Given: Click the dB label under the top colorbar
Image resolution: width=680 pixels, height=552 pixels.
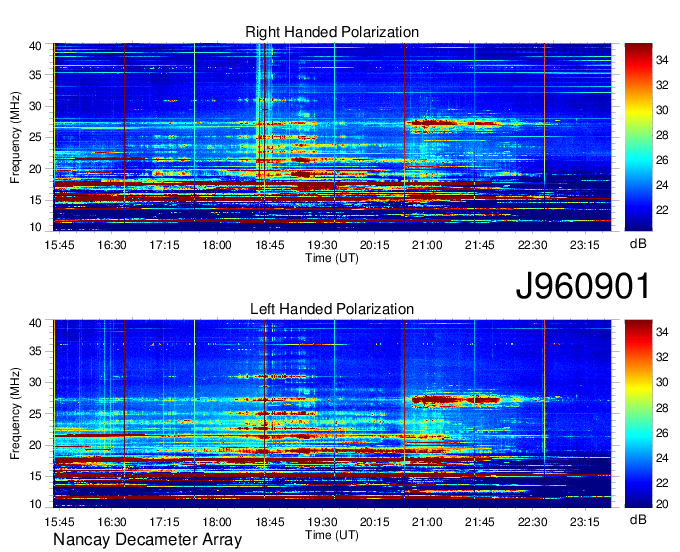Looking at the screenshot, I should click(638, 244).
